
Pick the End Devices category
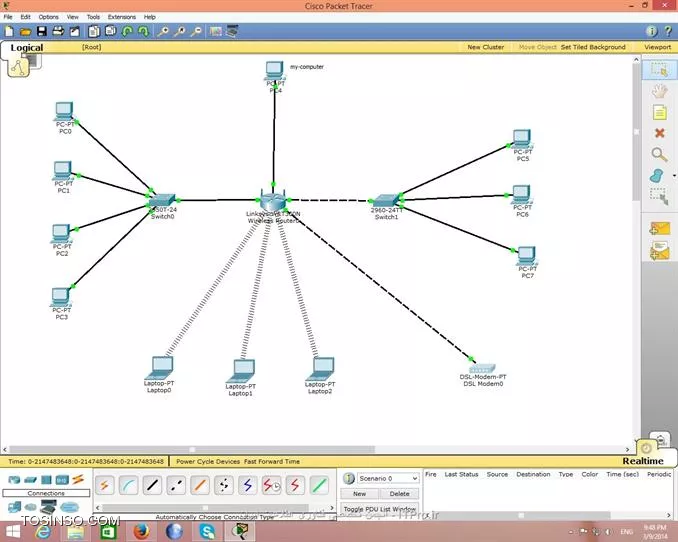click(x=14, y=507)
